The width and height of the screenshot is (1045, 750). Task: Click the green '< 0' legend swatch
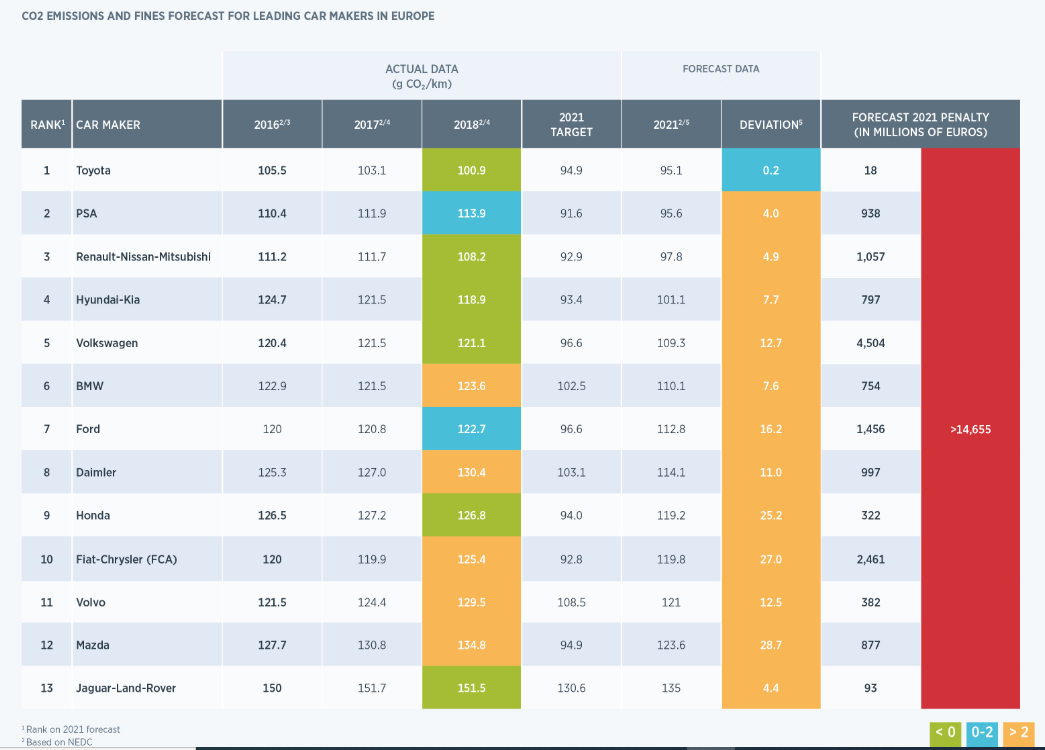coord(945,733)
